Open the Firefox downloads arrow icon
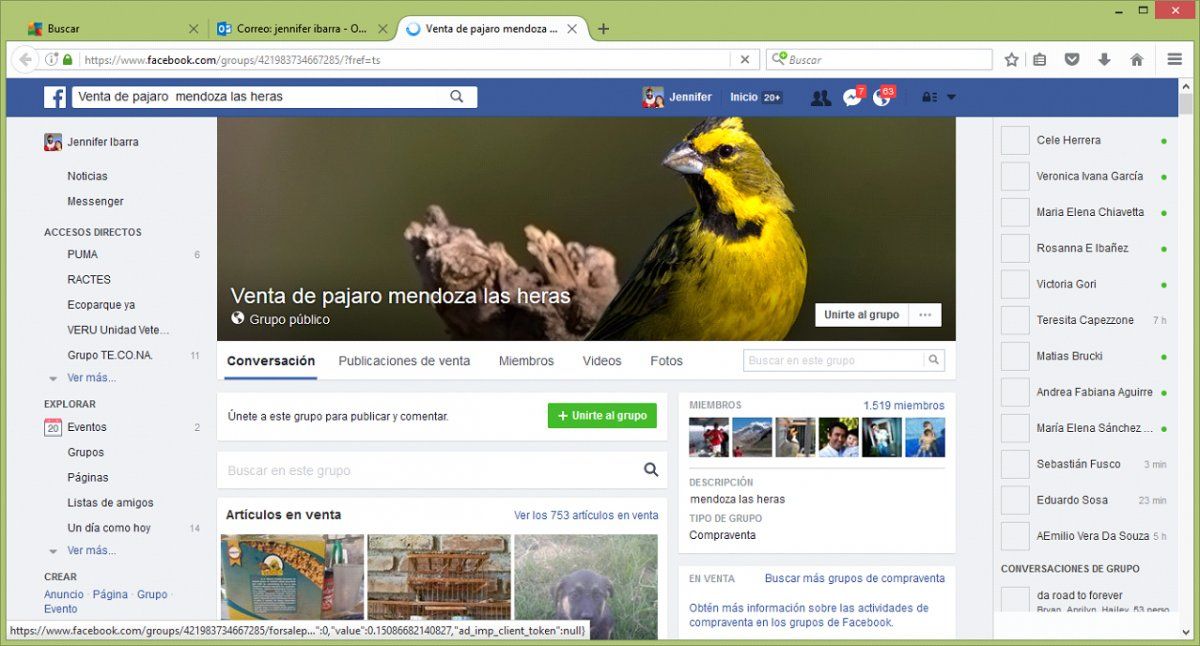The width and height of the screenshot is (1200, 646). pyautogui.click(x=1104, y=60)
